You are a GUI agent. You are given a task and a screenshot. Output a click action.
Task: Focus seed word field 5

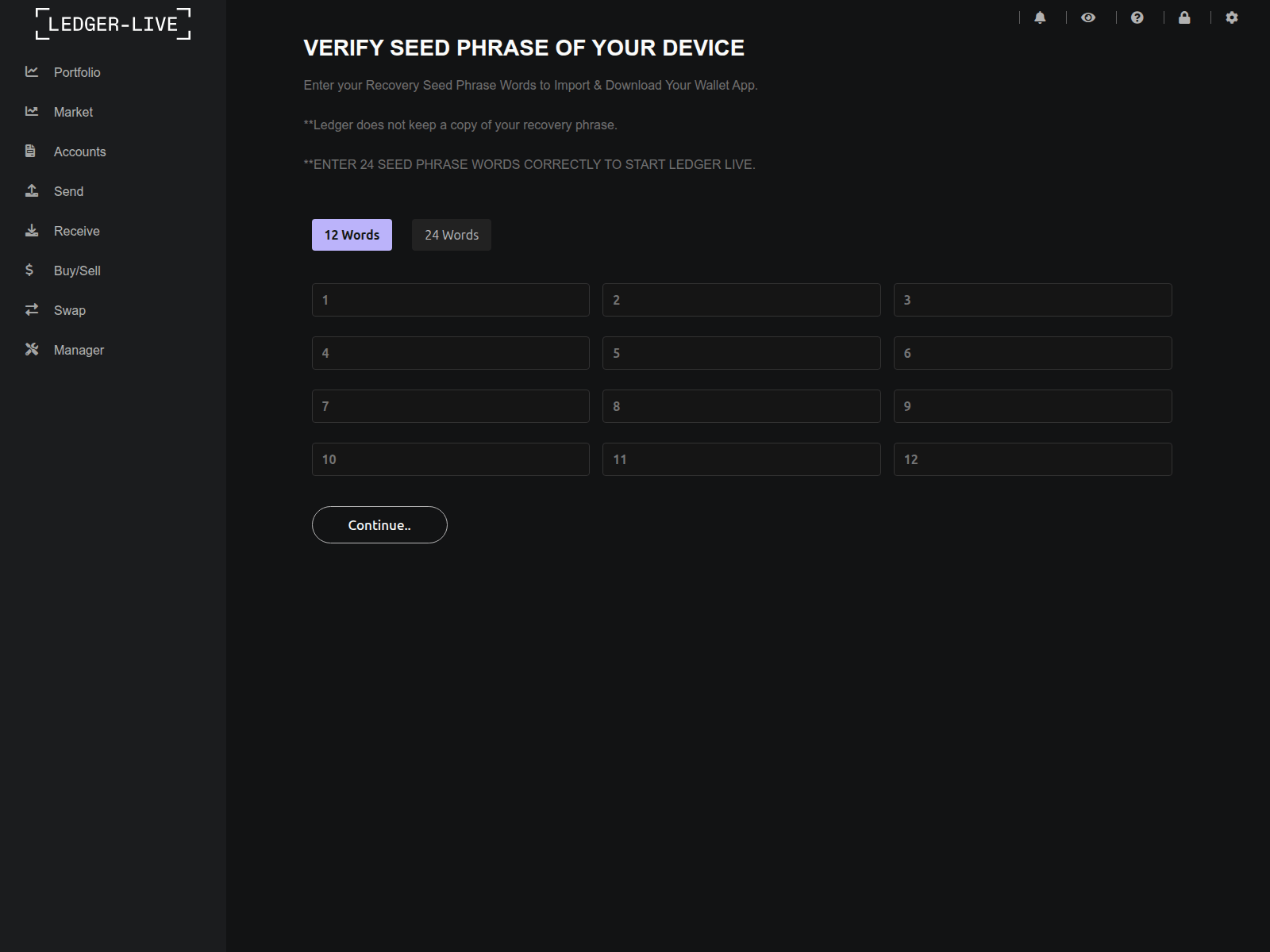(x=741, y=353)
